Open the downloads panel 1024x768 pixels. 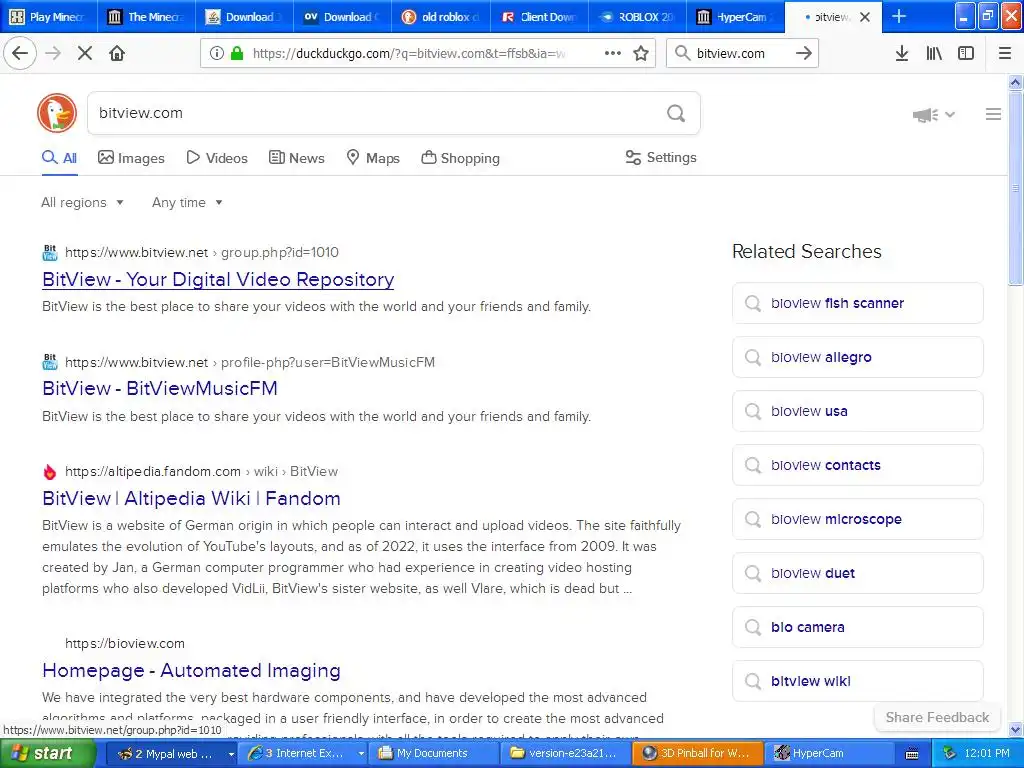pos(902,53)
